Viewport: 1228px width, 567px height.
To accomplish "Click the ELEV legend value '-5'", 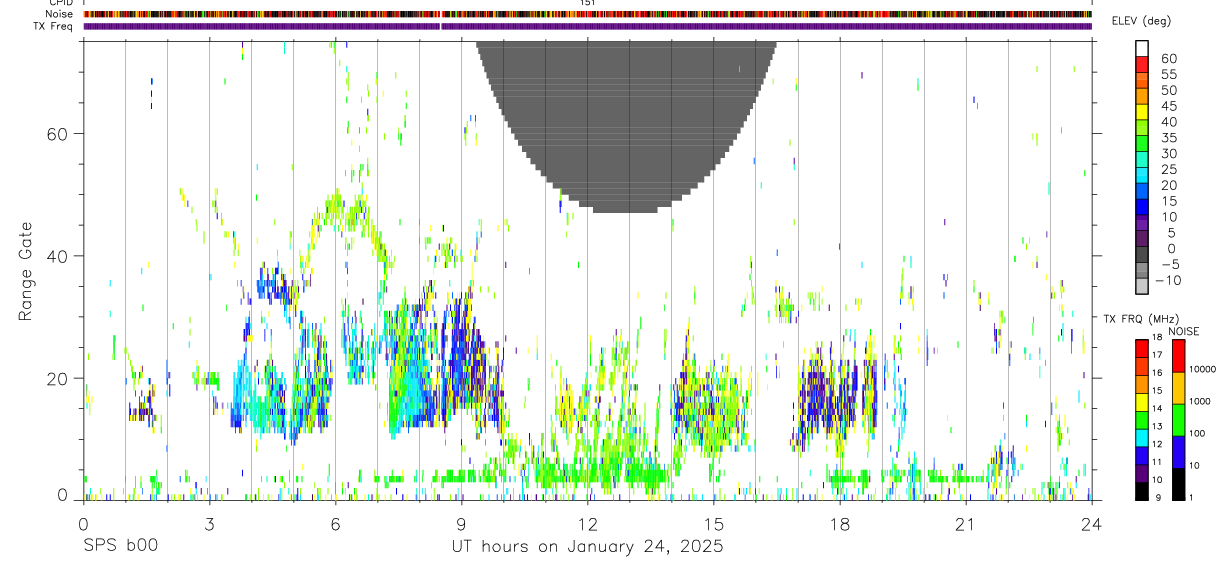I will 1169,264.
